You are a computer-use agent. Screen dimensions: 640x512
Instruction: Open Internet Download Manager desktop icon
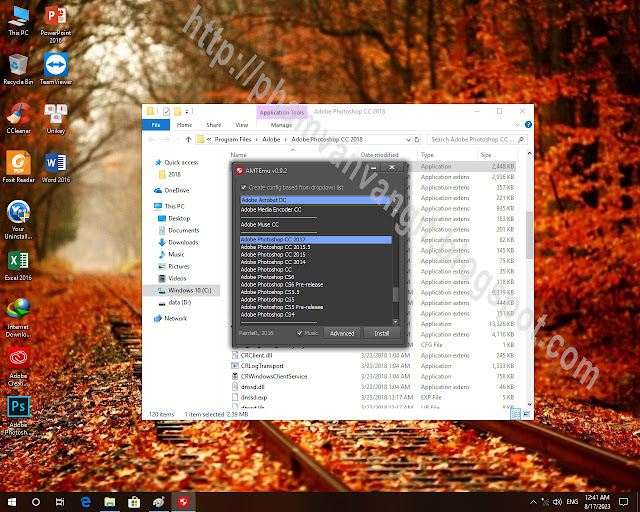(x=18, y=318)
